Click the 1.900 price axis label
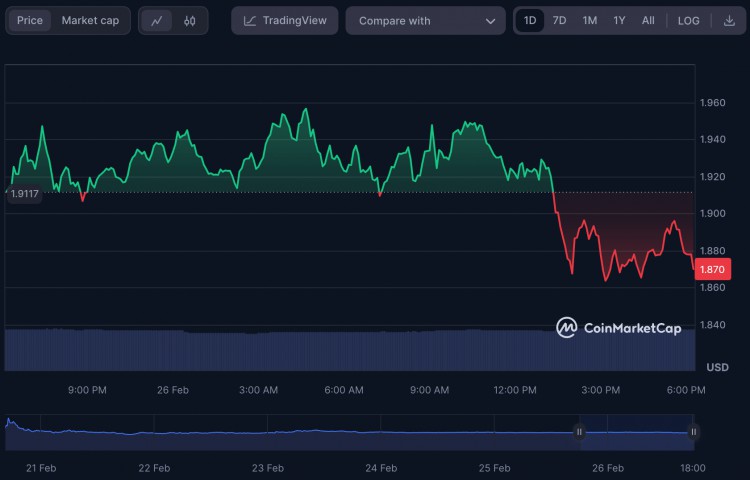This screenshot has width=750, height=480. [712, 214]
